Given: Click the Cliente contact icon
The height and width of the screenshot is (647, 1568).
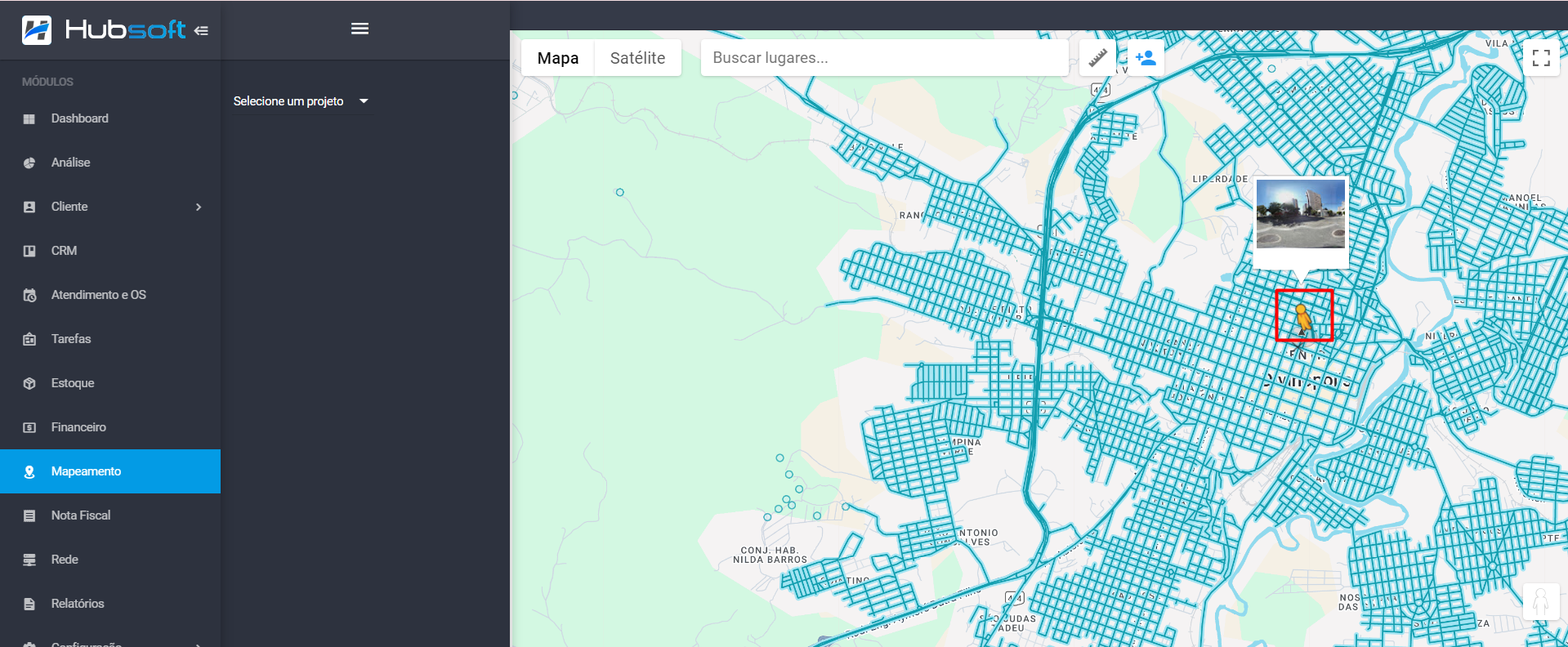Looking at the screenshot, I should coord(29,207).
